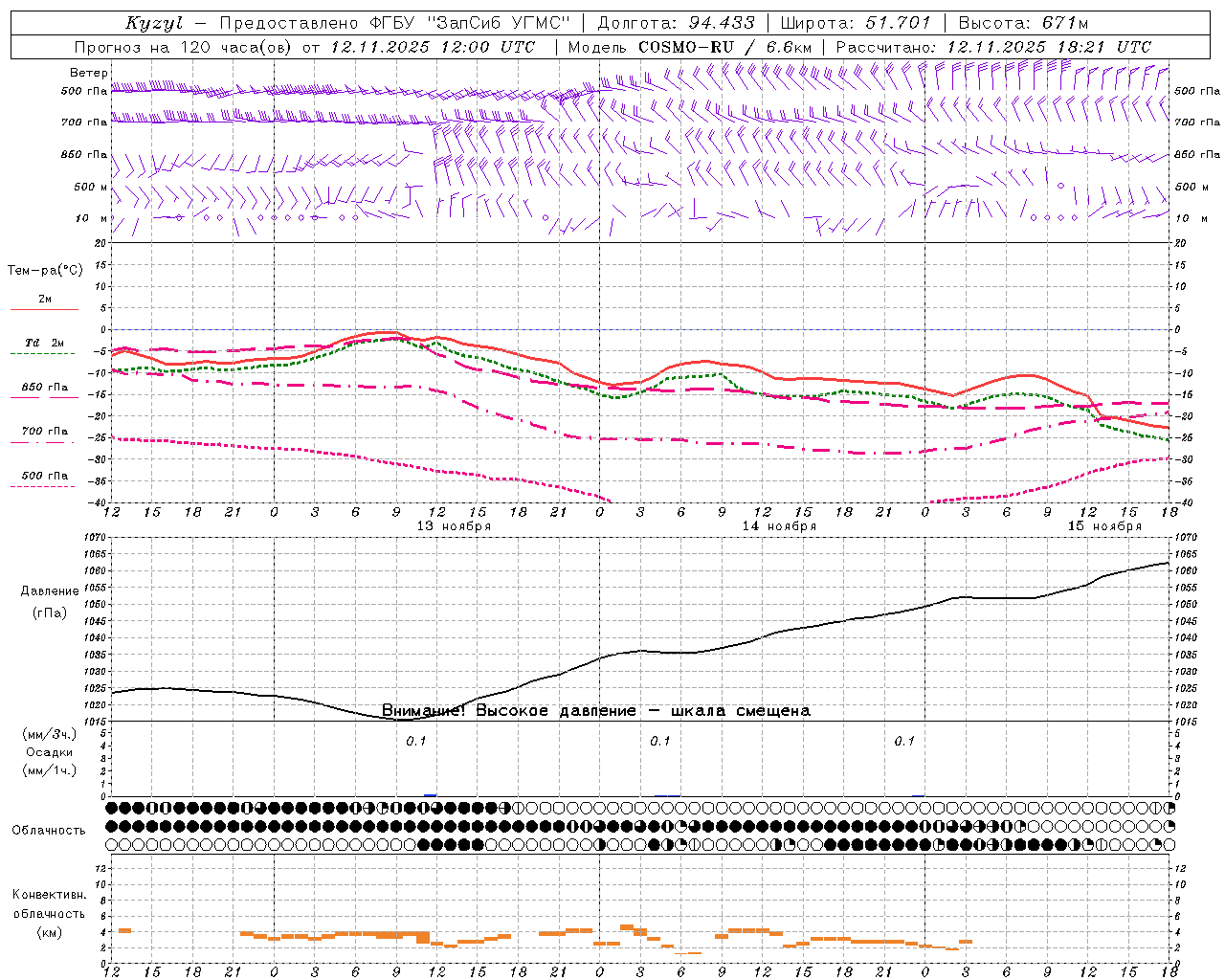The width and height of the screenshot is (1225, 980).
Task: Click the "Давление" pressure panel label
Action: pos(50,591)
